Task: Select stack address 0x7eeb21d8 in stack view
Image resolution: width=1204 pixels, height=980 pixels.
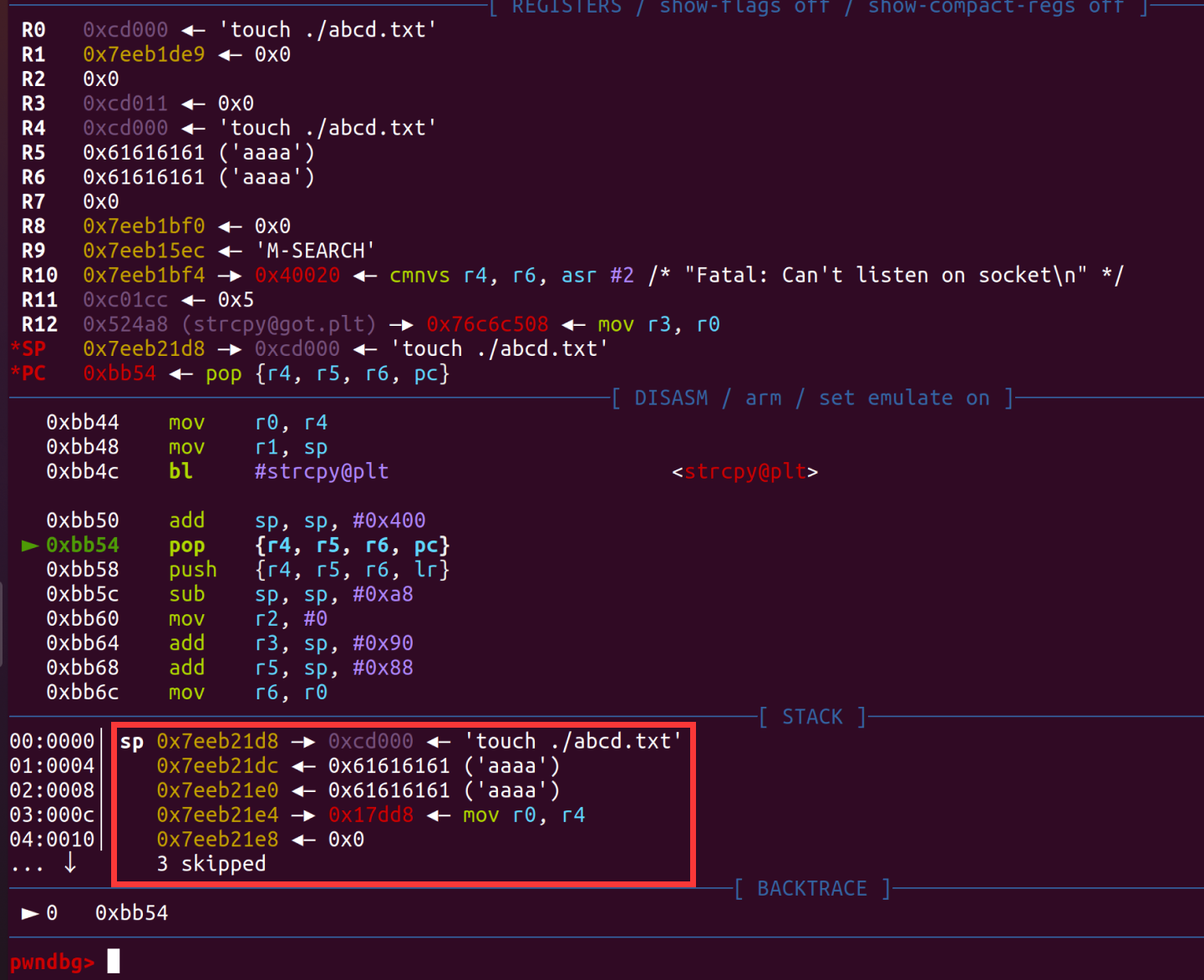Action: pos(217,742)
